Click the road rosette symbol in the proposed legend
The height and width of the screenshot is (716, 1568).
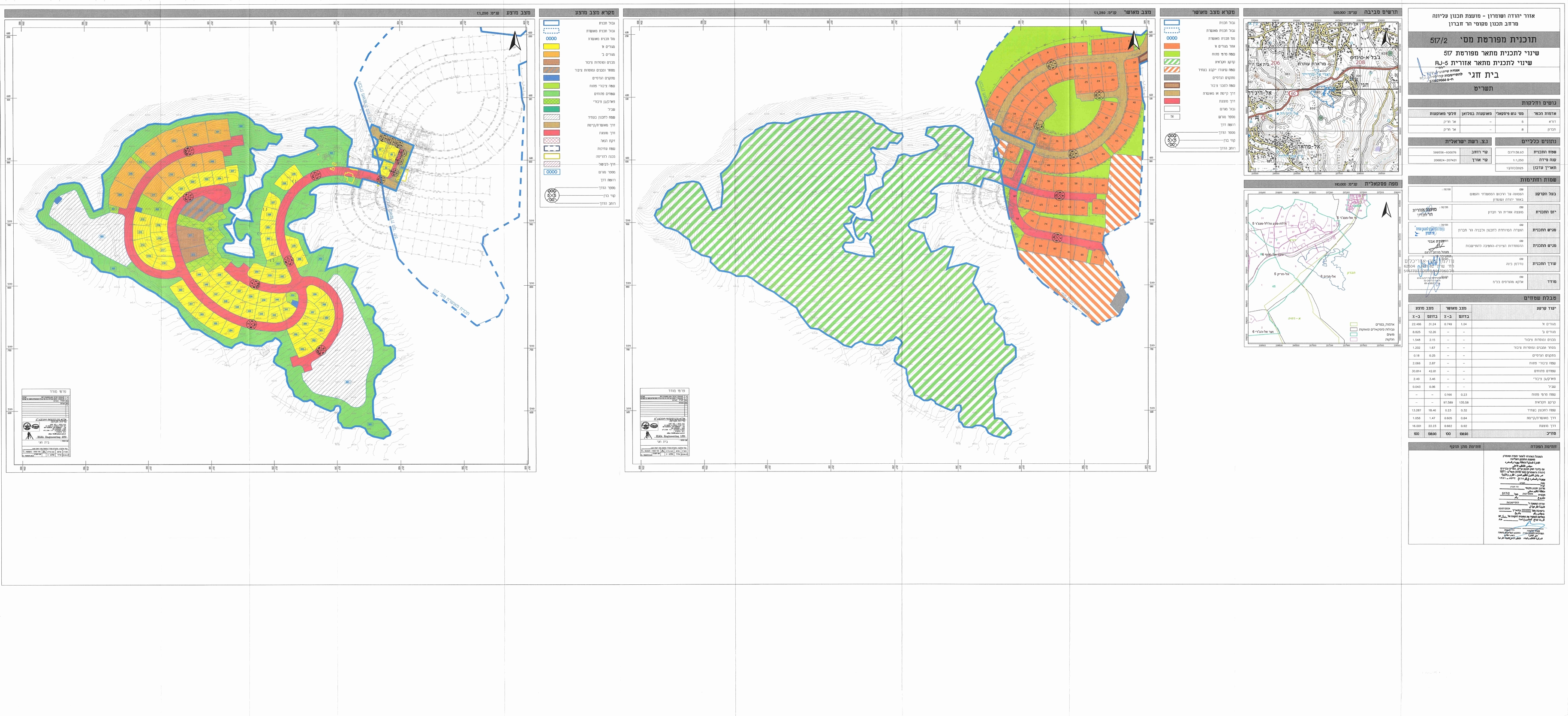coord(551,196)
